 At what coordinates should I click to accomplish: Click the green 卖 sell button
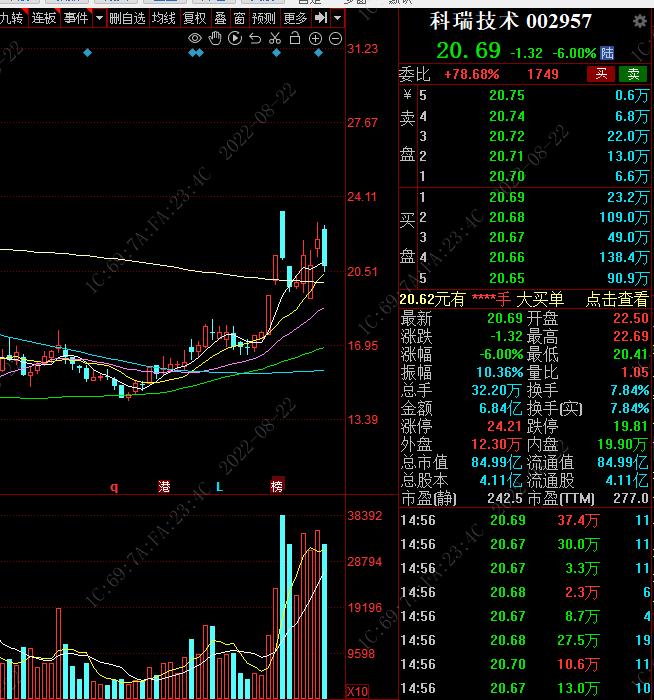(x=633, y=74)
